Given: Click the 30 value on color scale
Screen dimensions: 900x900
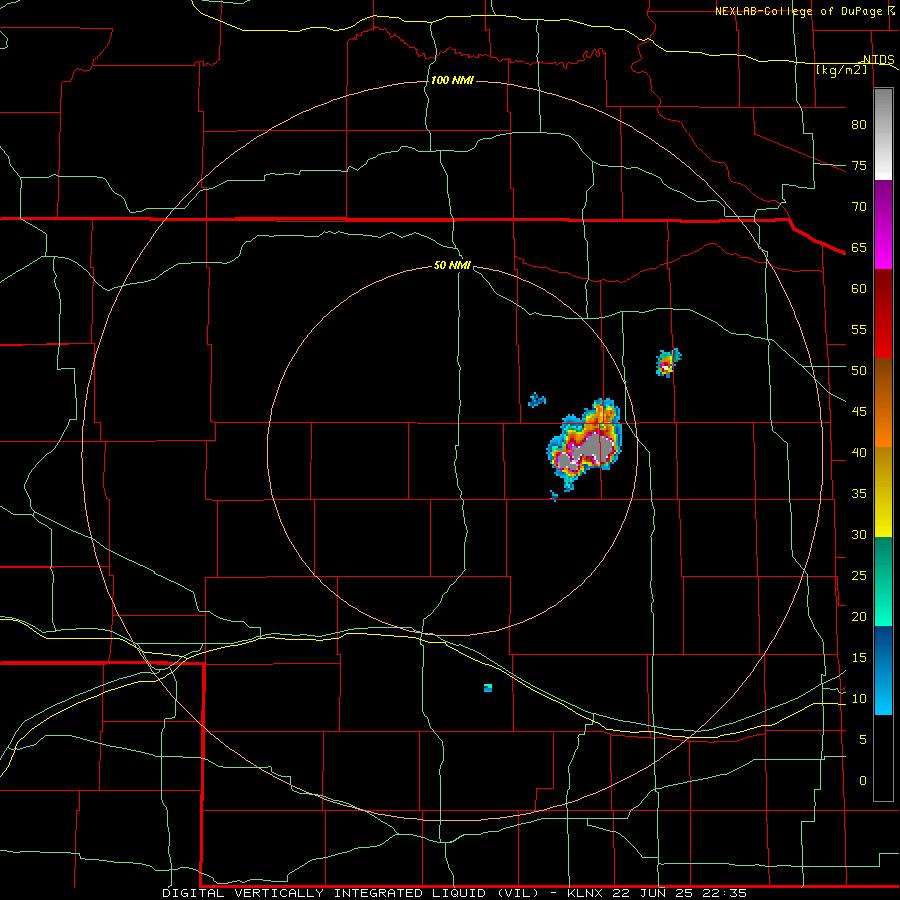Looking at the screenshot, I should (859, 534).
